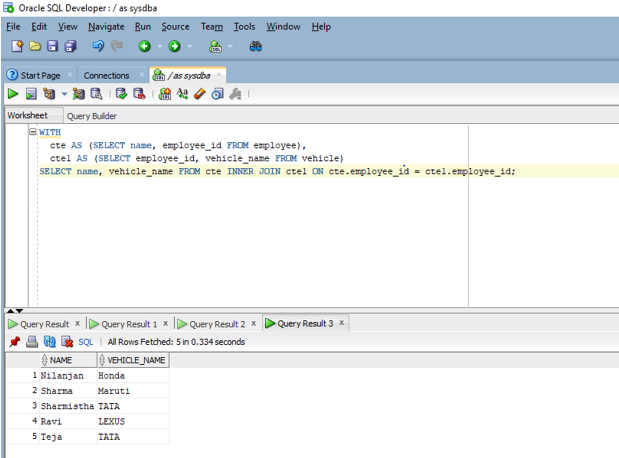
Task: Click the To Upper/Lower/InitCap icon
Action: tap(182, 94)
